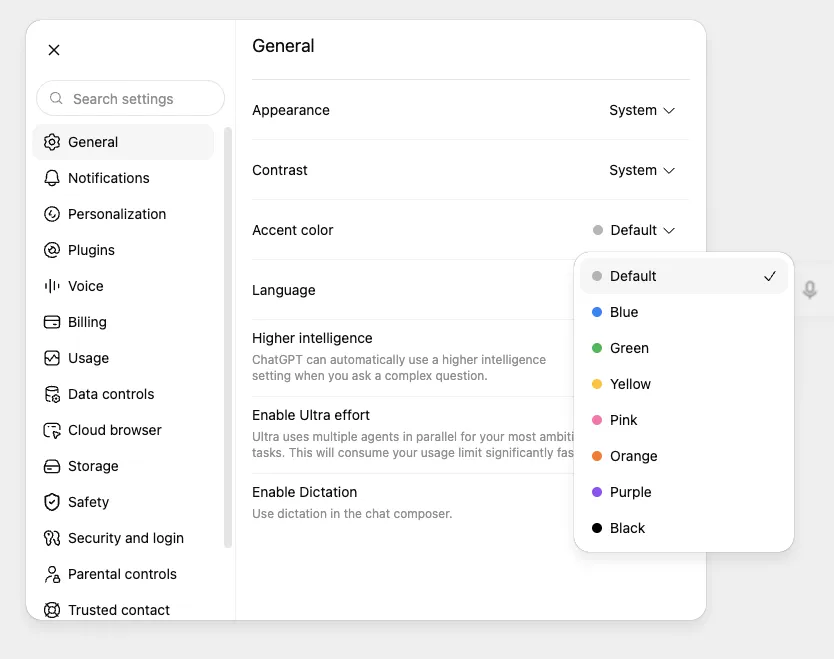Viewport: 834px width, 659px height.
Task: Close the settings dialog with X
Action: click(x=54, y=50)
